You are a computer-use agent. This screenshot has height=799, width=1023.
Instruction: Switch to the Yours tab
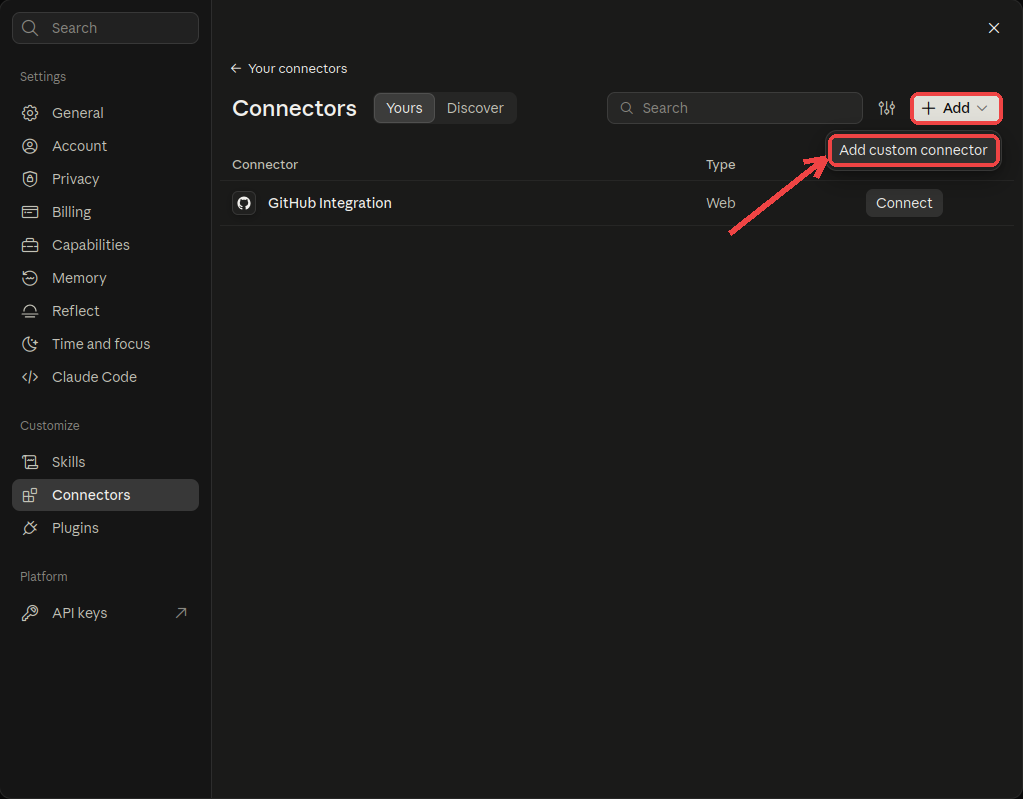(x=404, y=108)
